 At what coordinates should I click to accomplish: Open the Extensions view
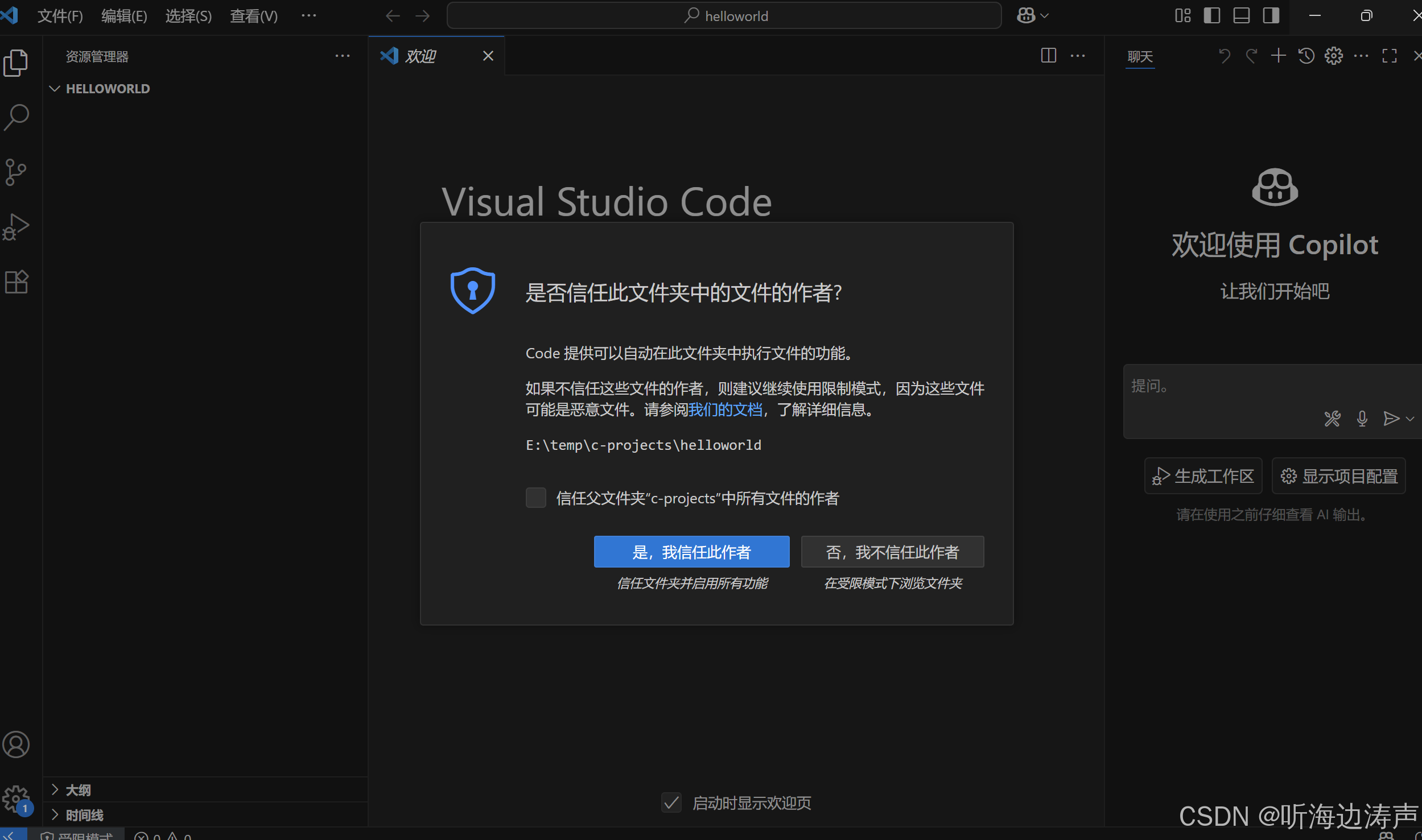click(x=16, y=281)
